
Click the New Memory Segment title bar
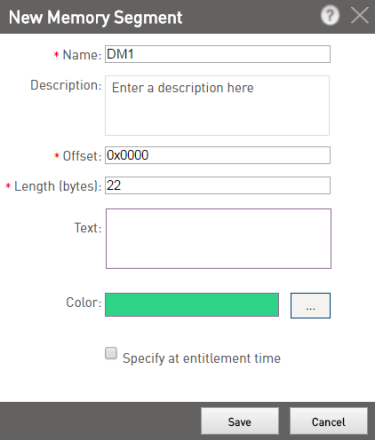(160, 17)
